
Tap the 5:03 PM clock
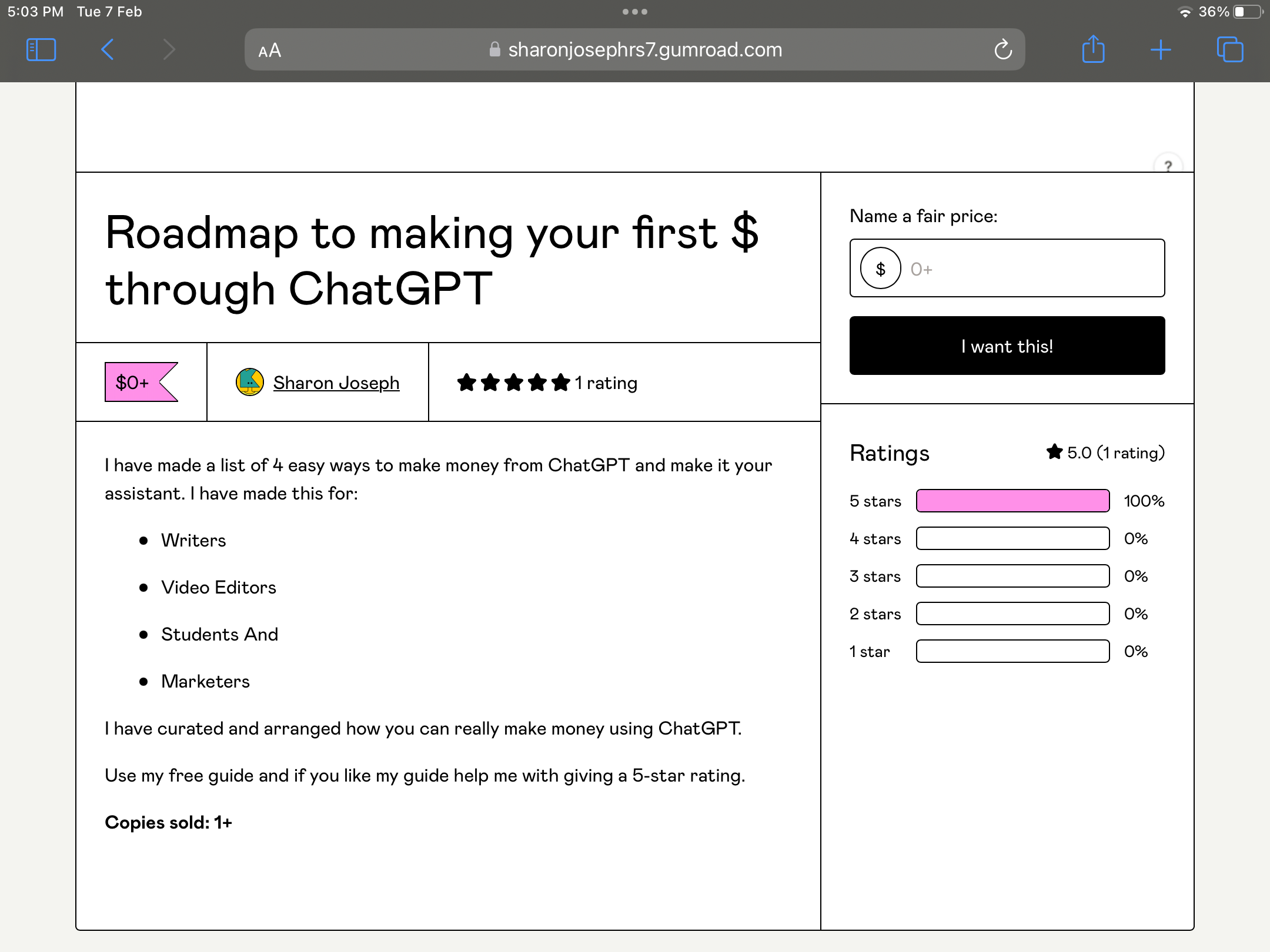(35, 12)
